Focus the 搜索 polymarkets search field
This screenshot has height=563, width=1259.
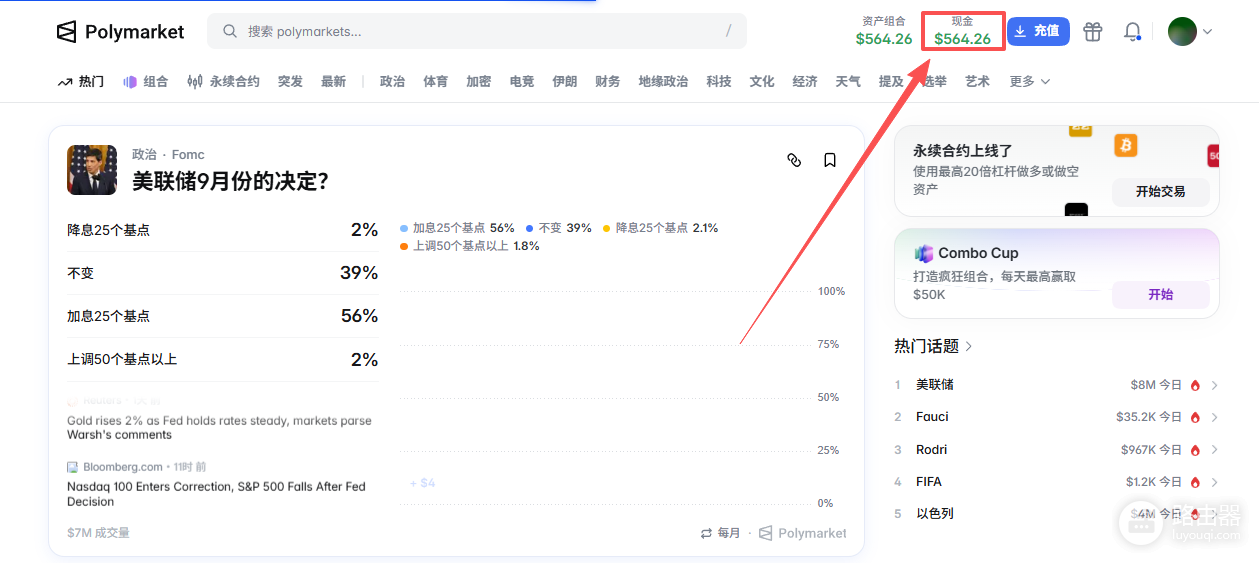[477, 31]
